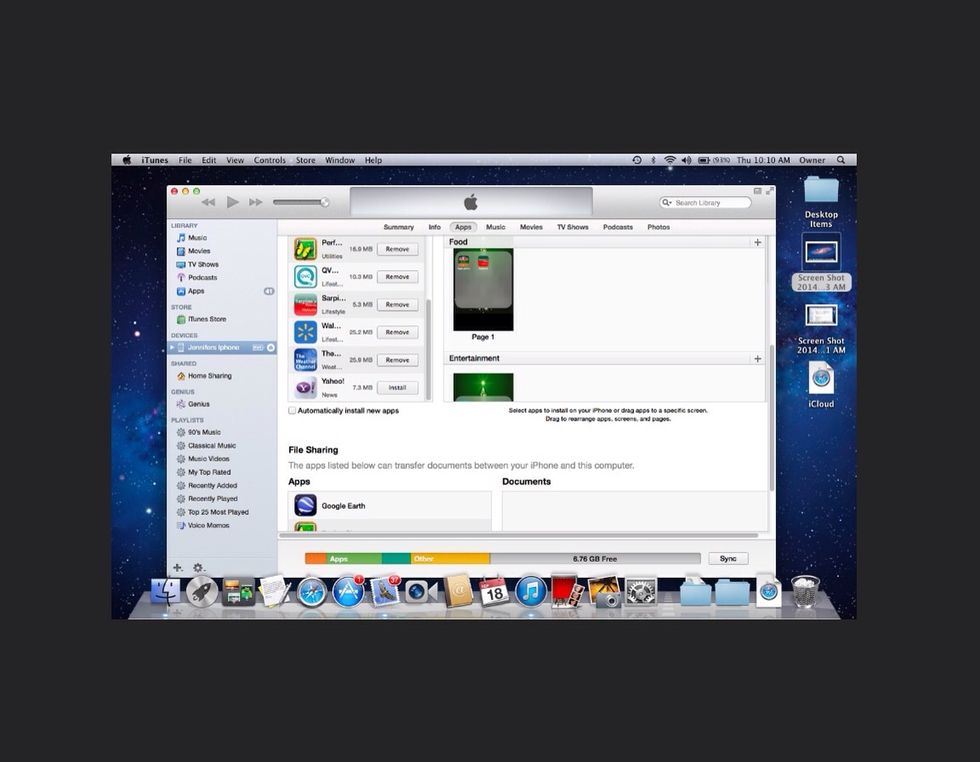Viewport: 980px width, 762px height.
Task: Open the Voice Memos playlist
Action: (x=208, y=525)
